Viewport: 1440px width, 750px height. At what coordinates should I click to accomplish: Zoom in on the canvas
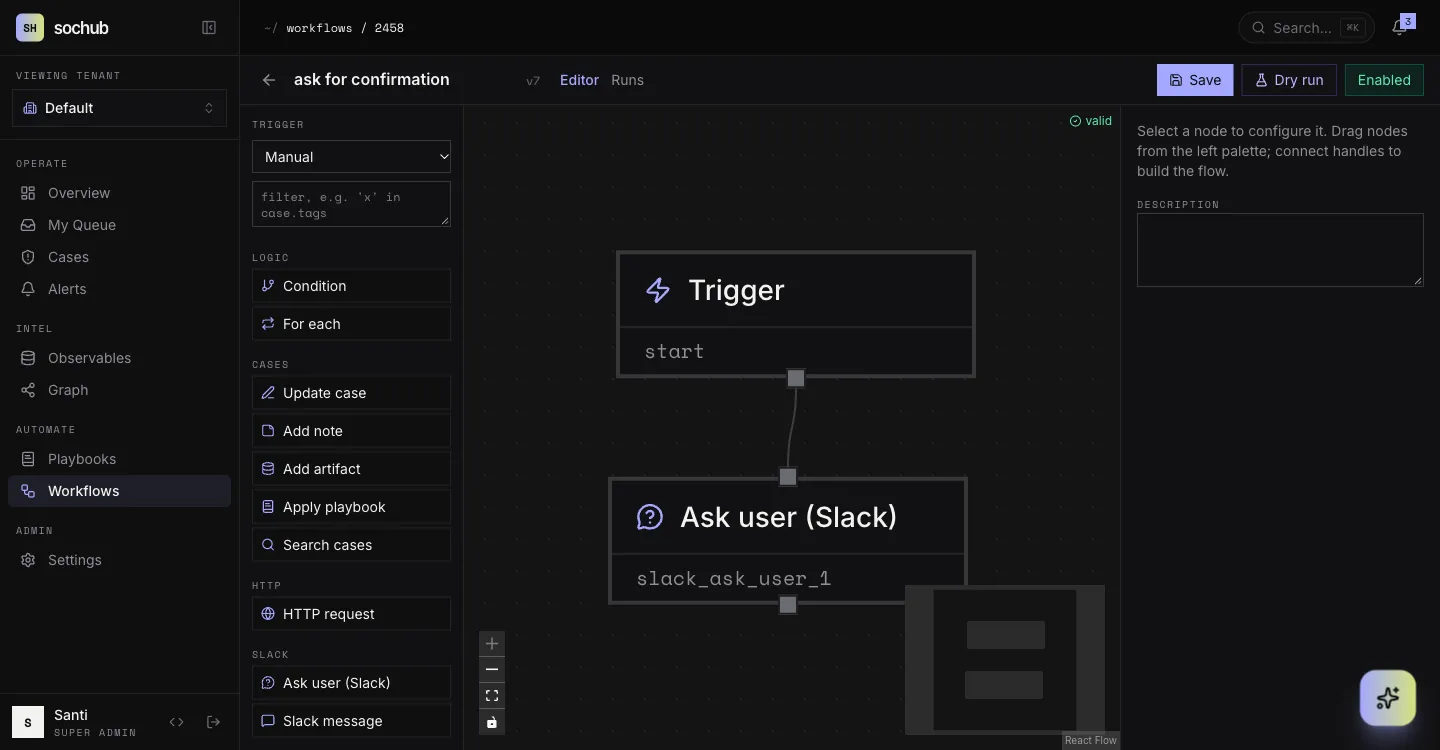[492, 644]
